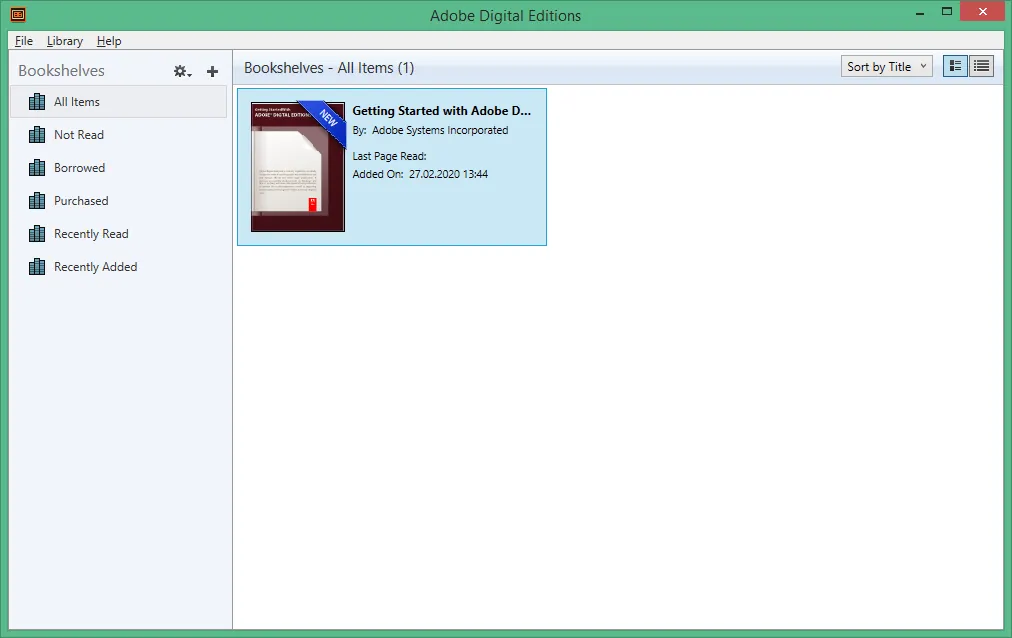Click the Recently Read bookshelf icon
The height and width of the screenshot is (638, 1012).
click(x=37, y=234)
